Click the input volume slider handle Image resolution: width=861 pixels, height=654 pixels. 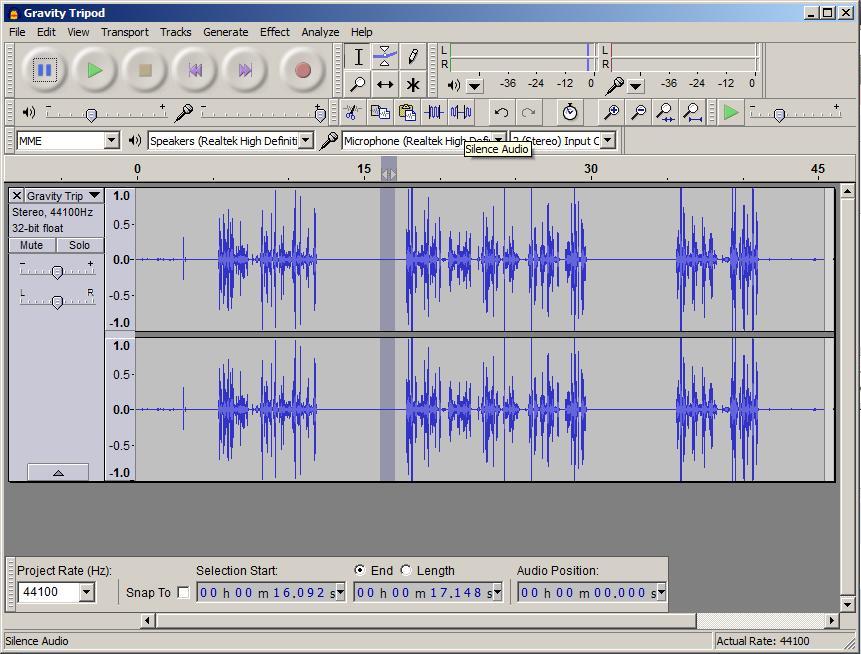coord(320,115)
